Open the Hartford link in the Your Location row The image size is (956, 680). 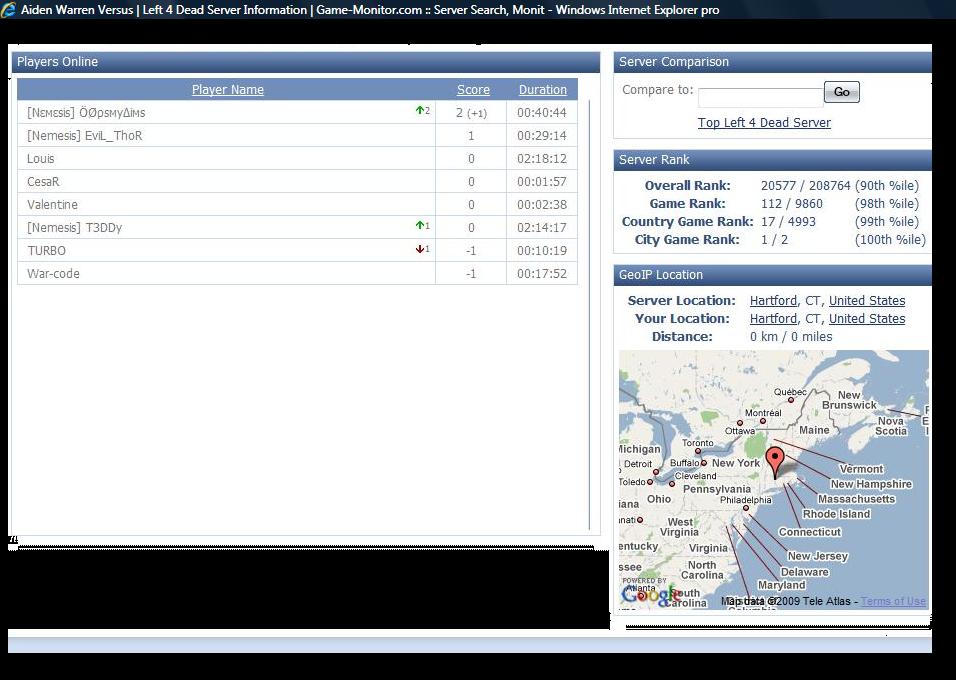773,318
